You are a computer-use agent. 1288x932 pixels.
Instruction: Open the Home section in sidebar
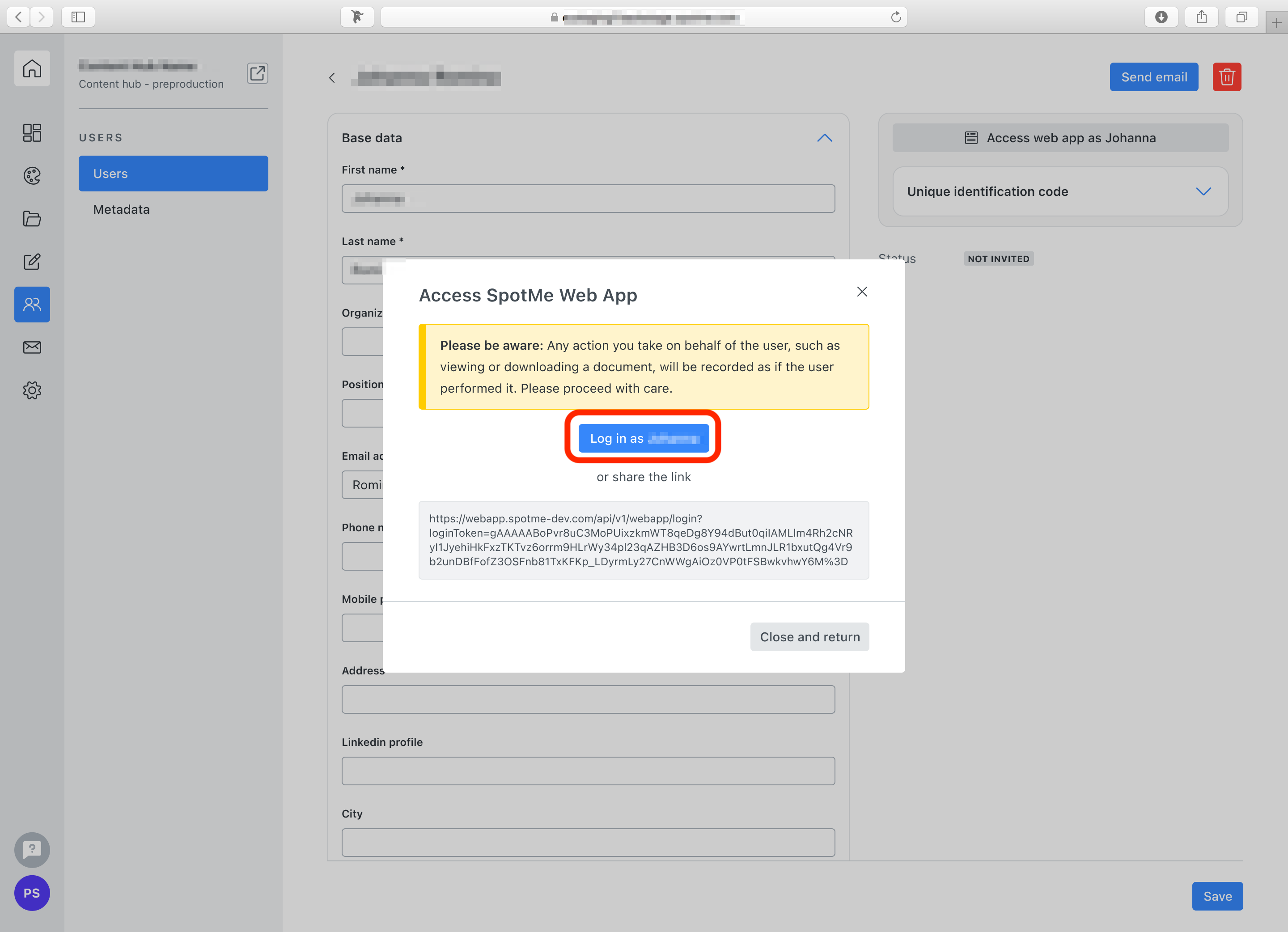click(x=32, y=68)
